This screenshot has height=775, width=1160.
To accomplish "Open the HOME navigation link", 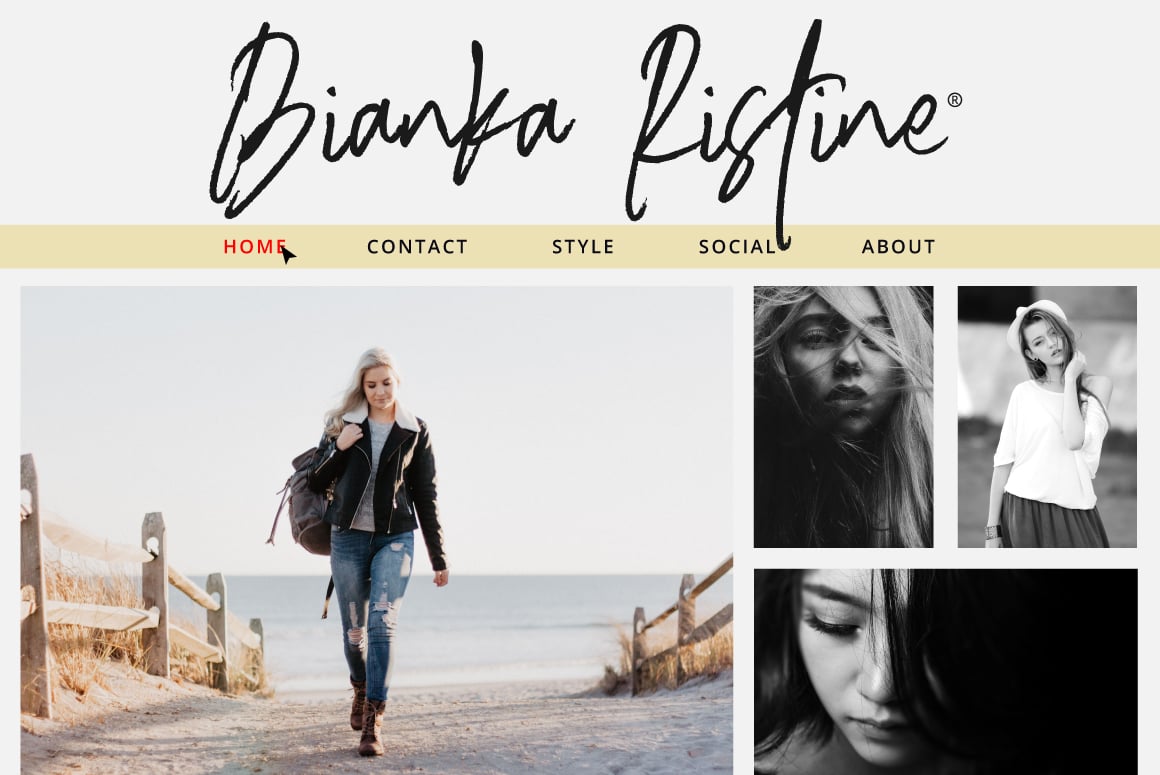I will (x=254, y=247).
